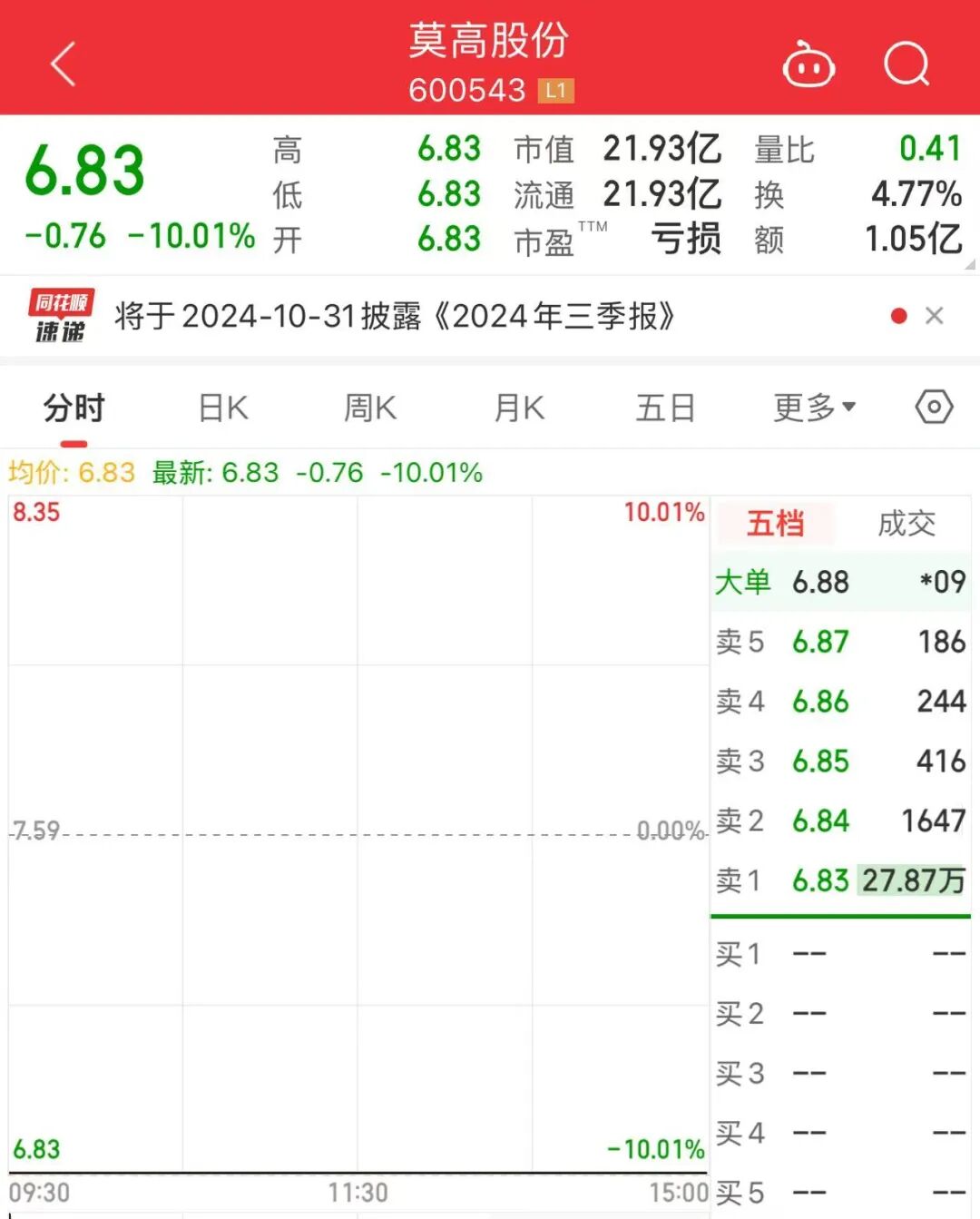This screenshot has width=980, height=1219.
Task: Tap the red dot beside the announcement
Action: pos(898,316)
